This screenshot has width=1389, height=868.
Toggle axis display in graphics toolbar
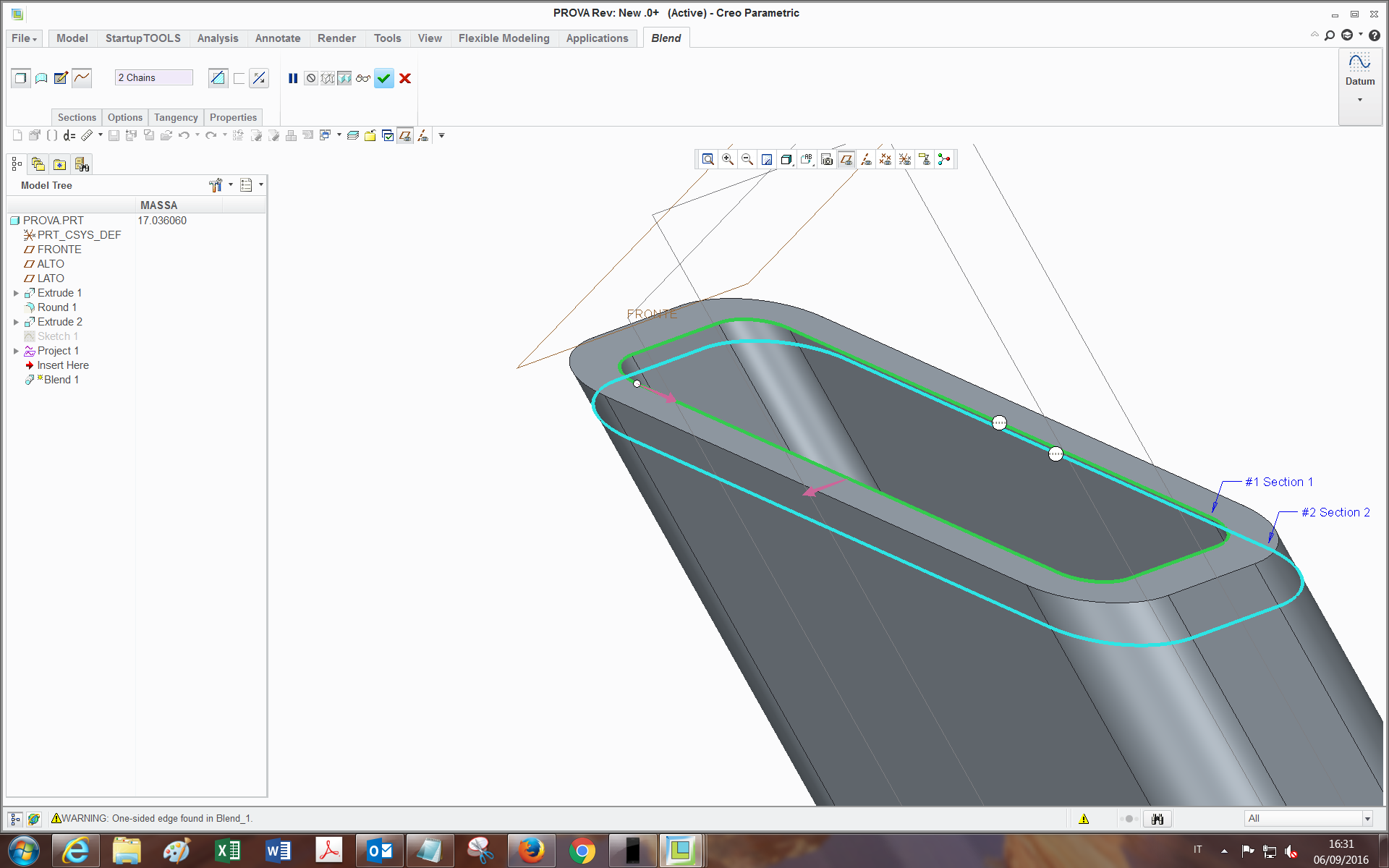pyautogui.click(x=866, y=159)
